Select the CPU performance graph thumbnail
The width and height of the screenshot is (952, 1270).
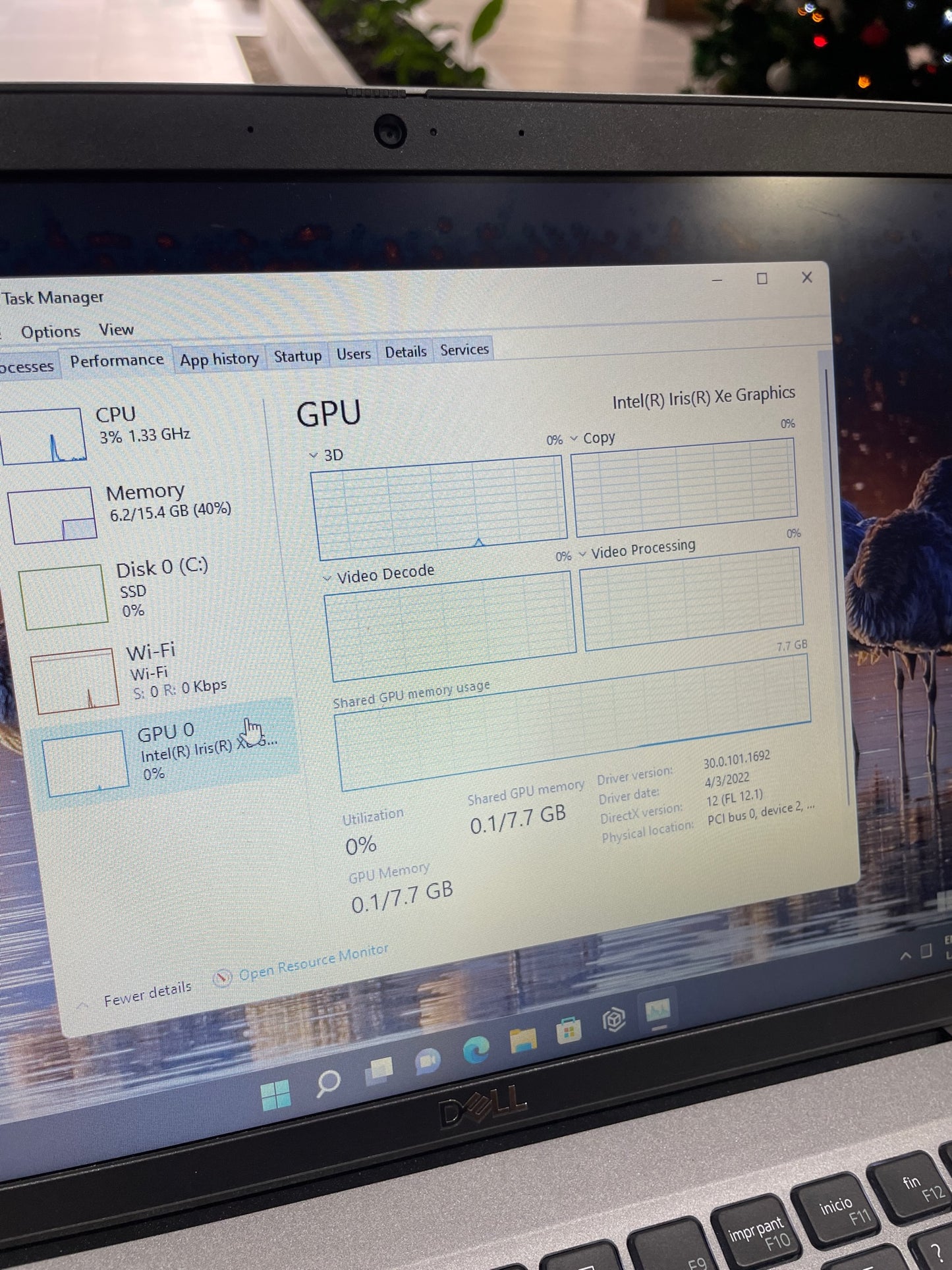click(45, 435)
